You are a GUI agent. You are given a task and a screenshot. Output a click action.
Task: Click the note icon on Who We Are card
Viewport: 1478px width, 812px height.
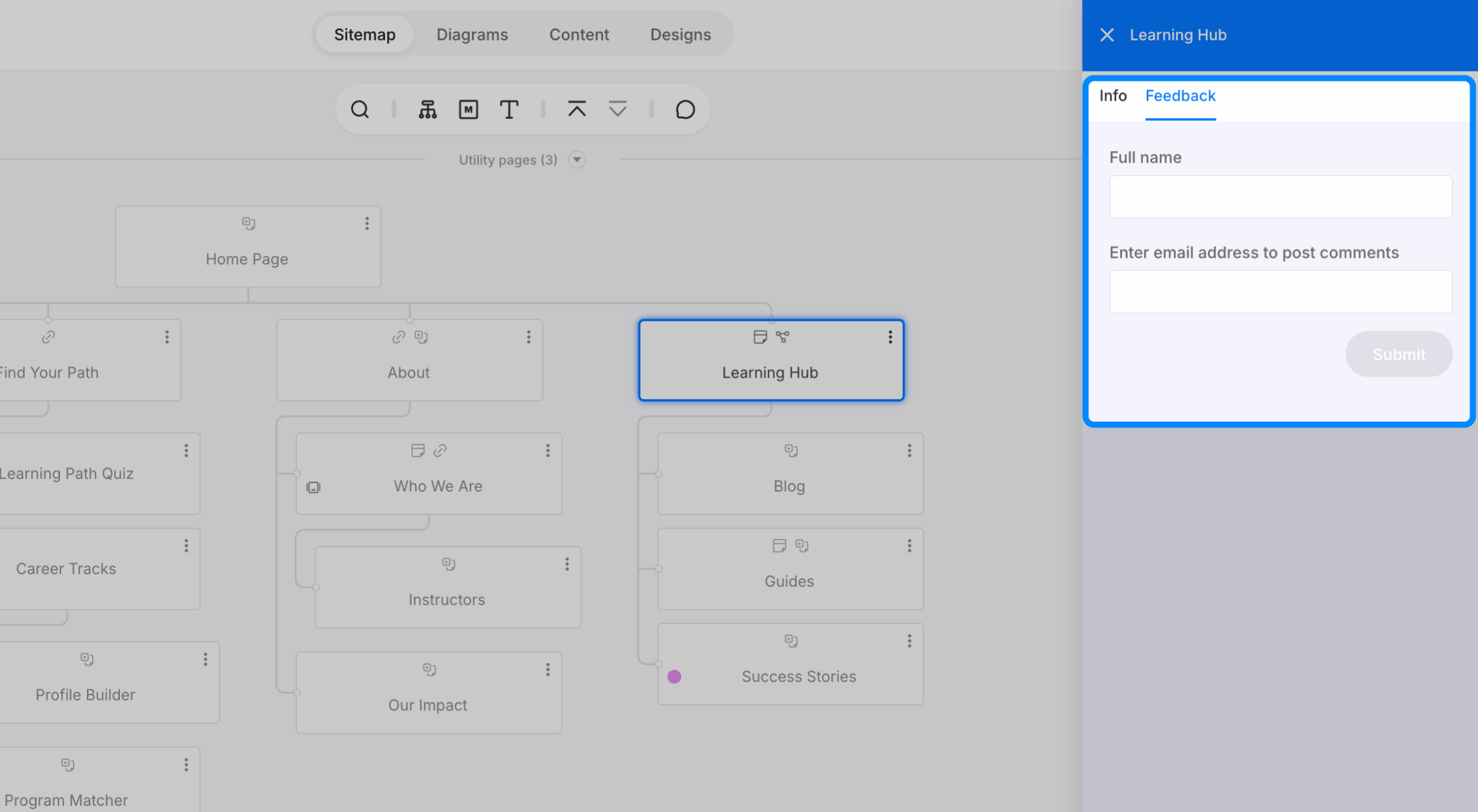click(x=417, y=451)
